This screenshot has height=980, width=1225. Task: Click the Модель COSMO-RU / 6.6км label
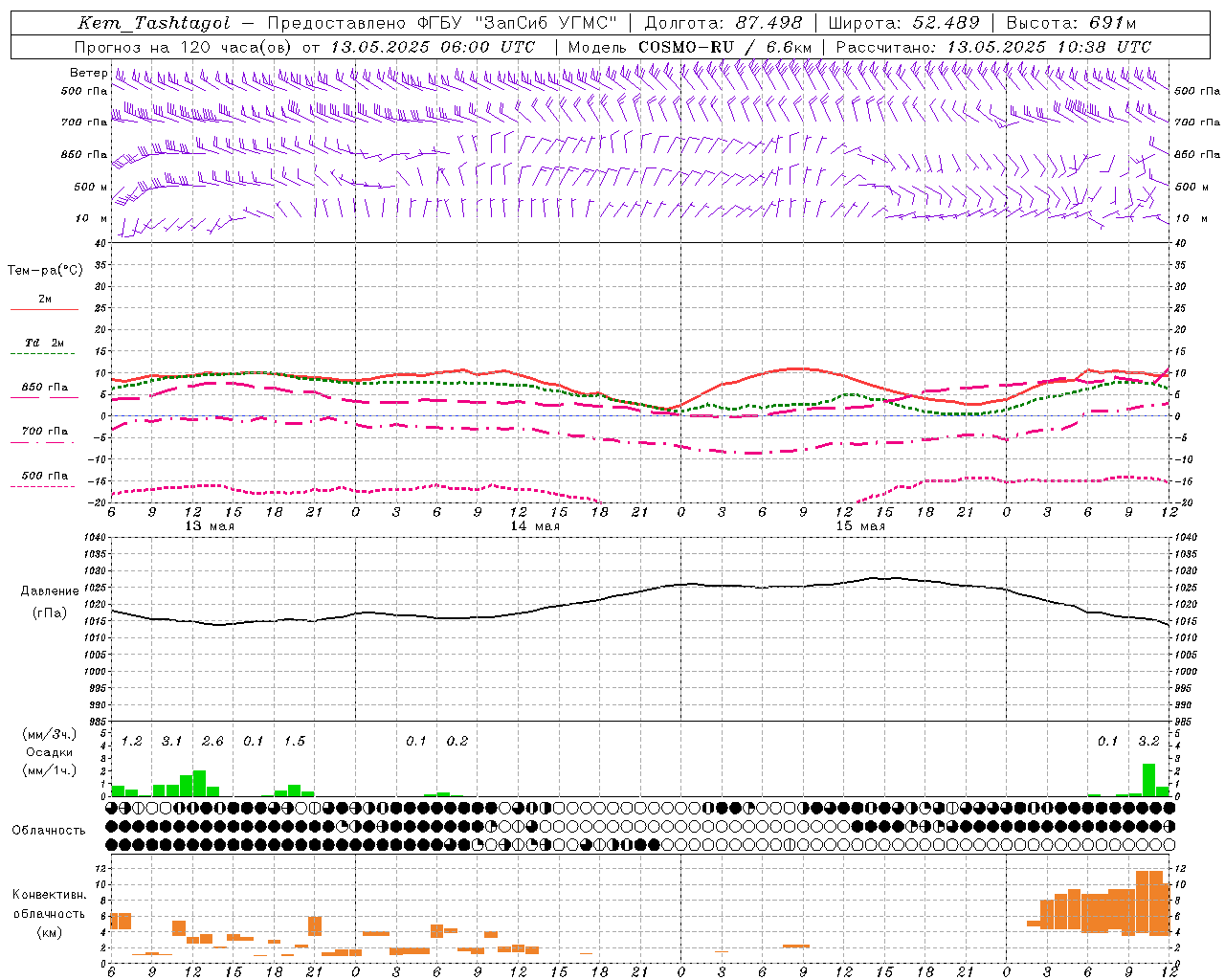pyautogui.click(x=690, y=47)
